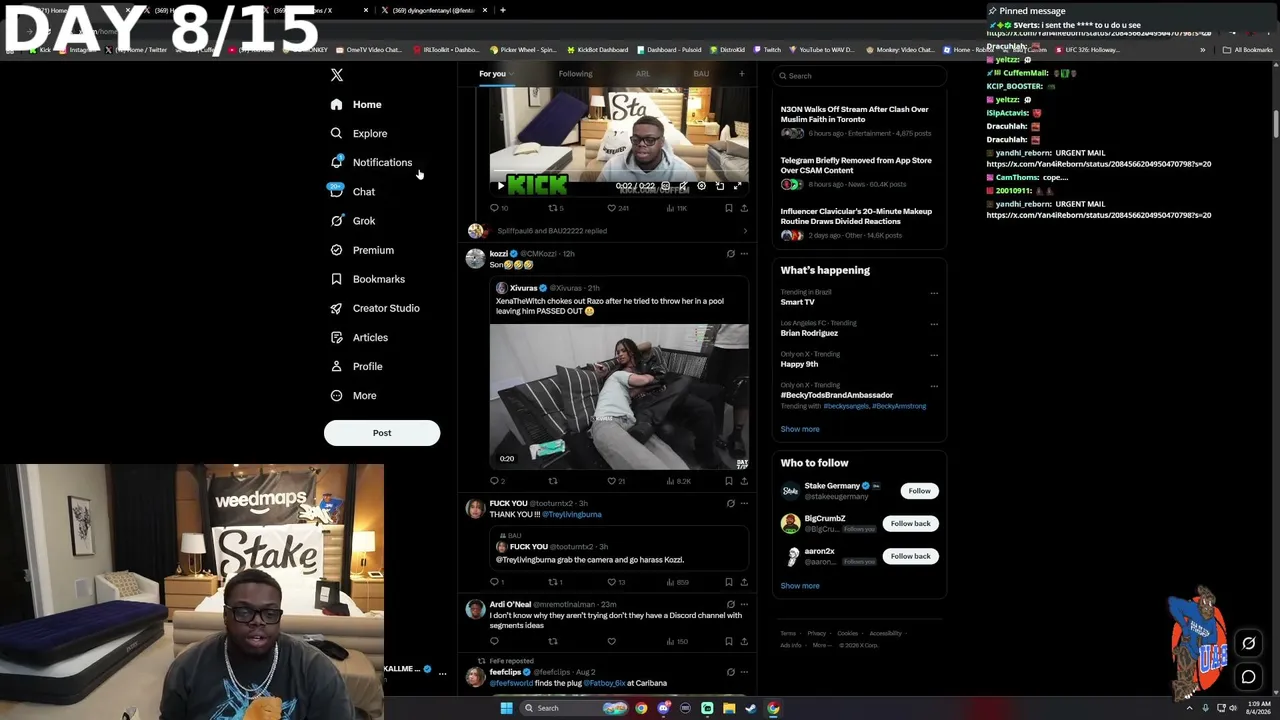Open Grok actions on kozzi's post
The width and height of the screenshot is (1280, 720).
click(x=730, y=254)
